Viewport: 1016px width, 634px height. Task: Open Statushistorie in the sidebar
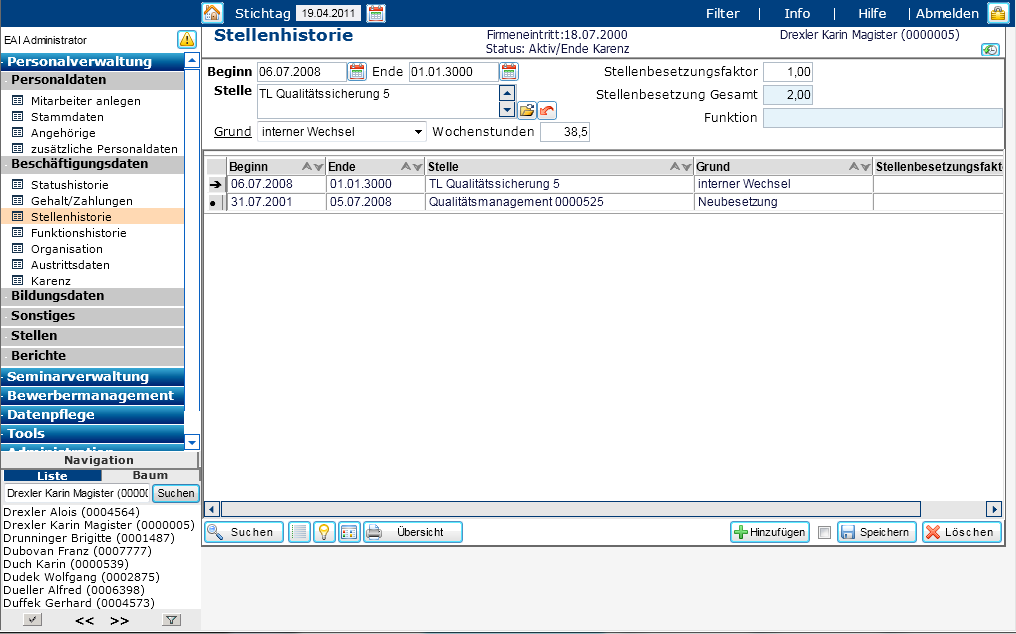point(70,185)
